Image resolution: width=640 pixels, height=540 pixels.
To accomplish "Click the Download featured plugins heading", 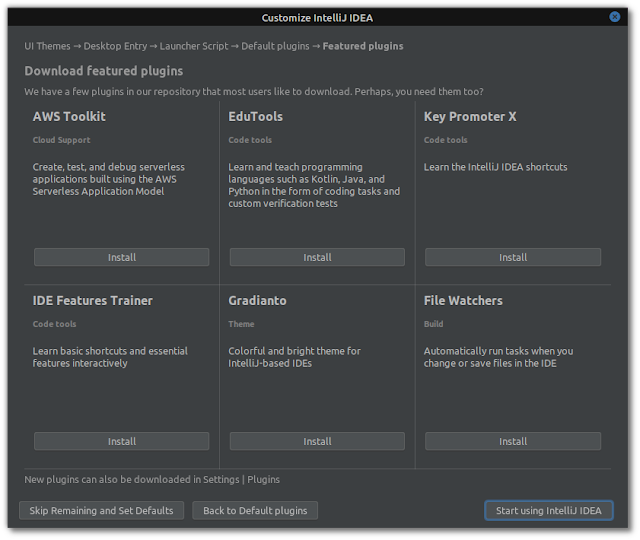I will (104, 71).
